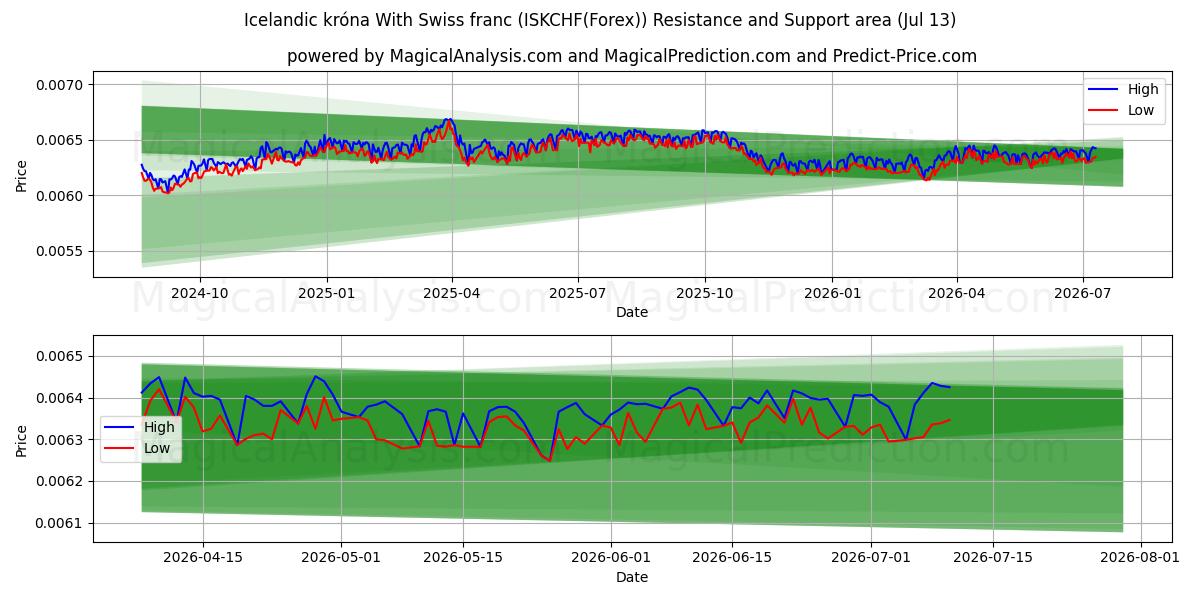
Task: Click 'Low' in the top chart legend
Action: click(x=1141, y=110)
